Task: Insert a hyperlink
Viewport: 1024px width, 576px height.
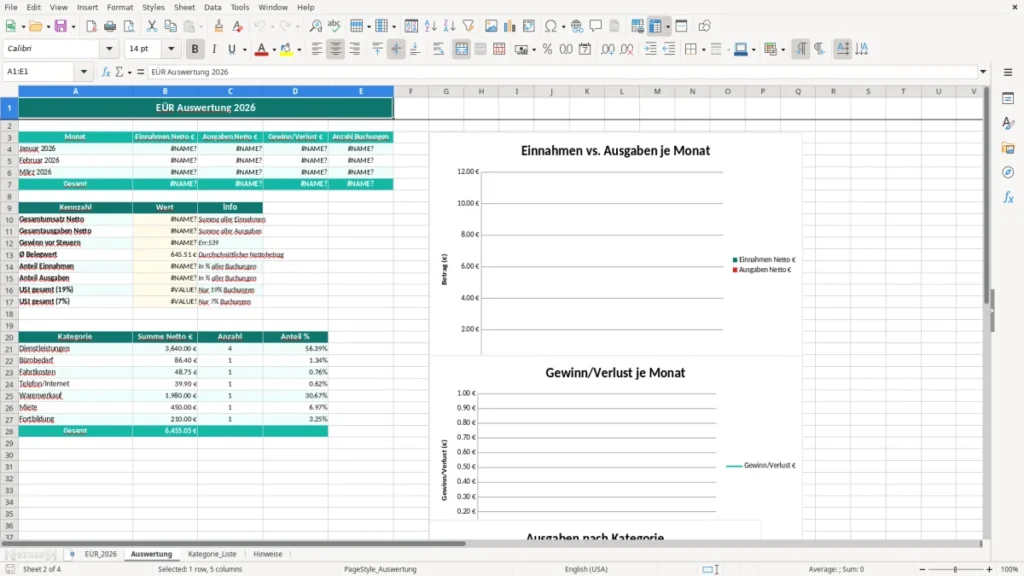Action: coord(577,26)
